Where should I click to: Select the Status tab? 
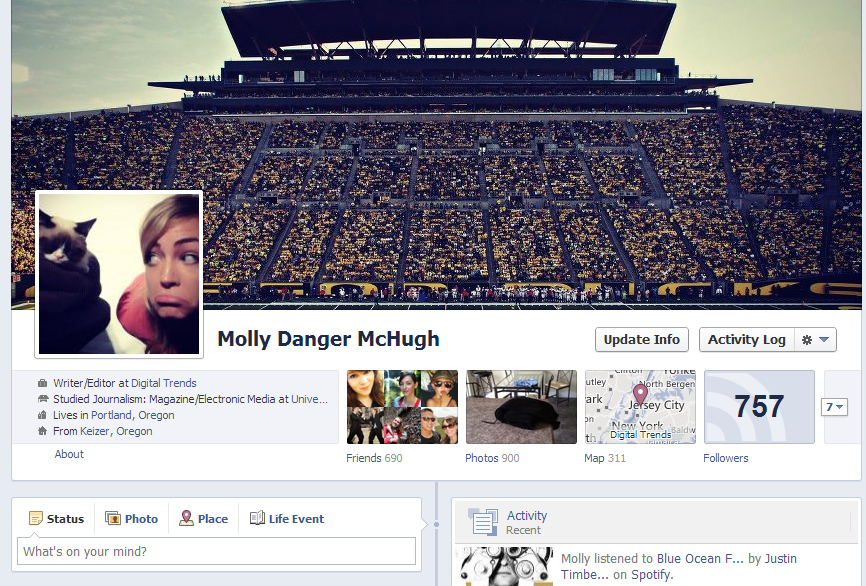pyautogui.click(x=56, y=519)
